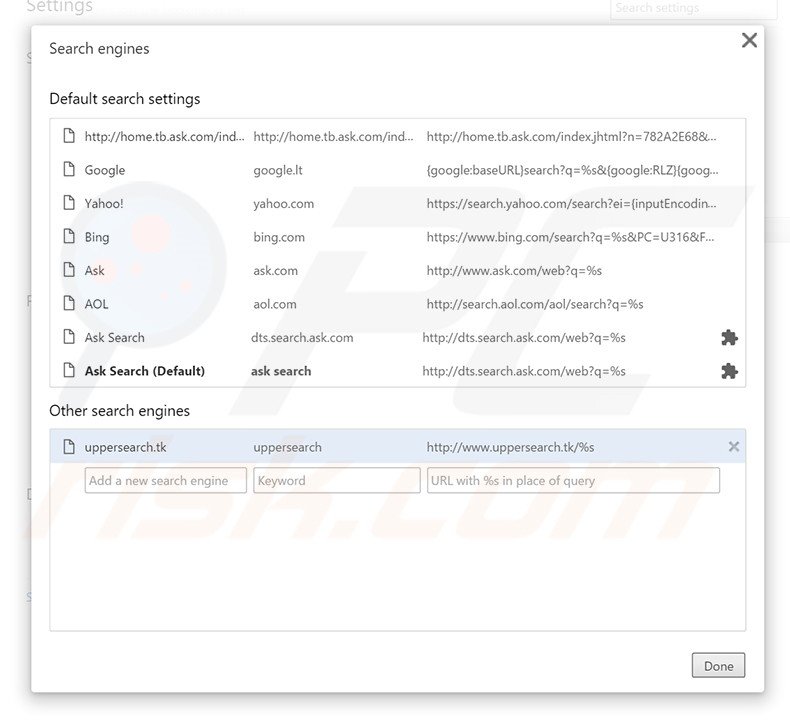Screen dimensions: 790x723
Task: Click the dts.search.ask.com keyword
Action: tap(302, 338)
